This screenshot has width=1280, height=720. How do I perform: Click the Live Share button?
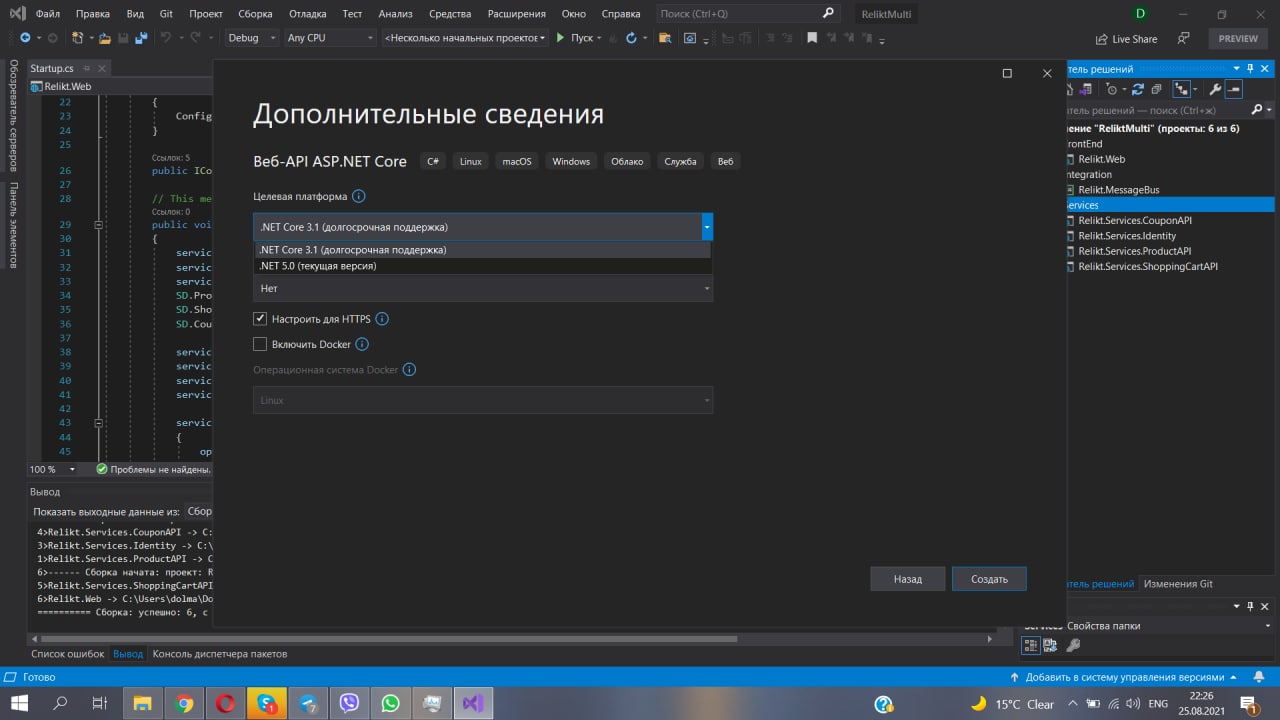point(1125,39)
